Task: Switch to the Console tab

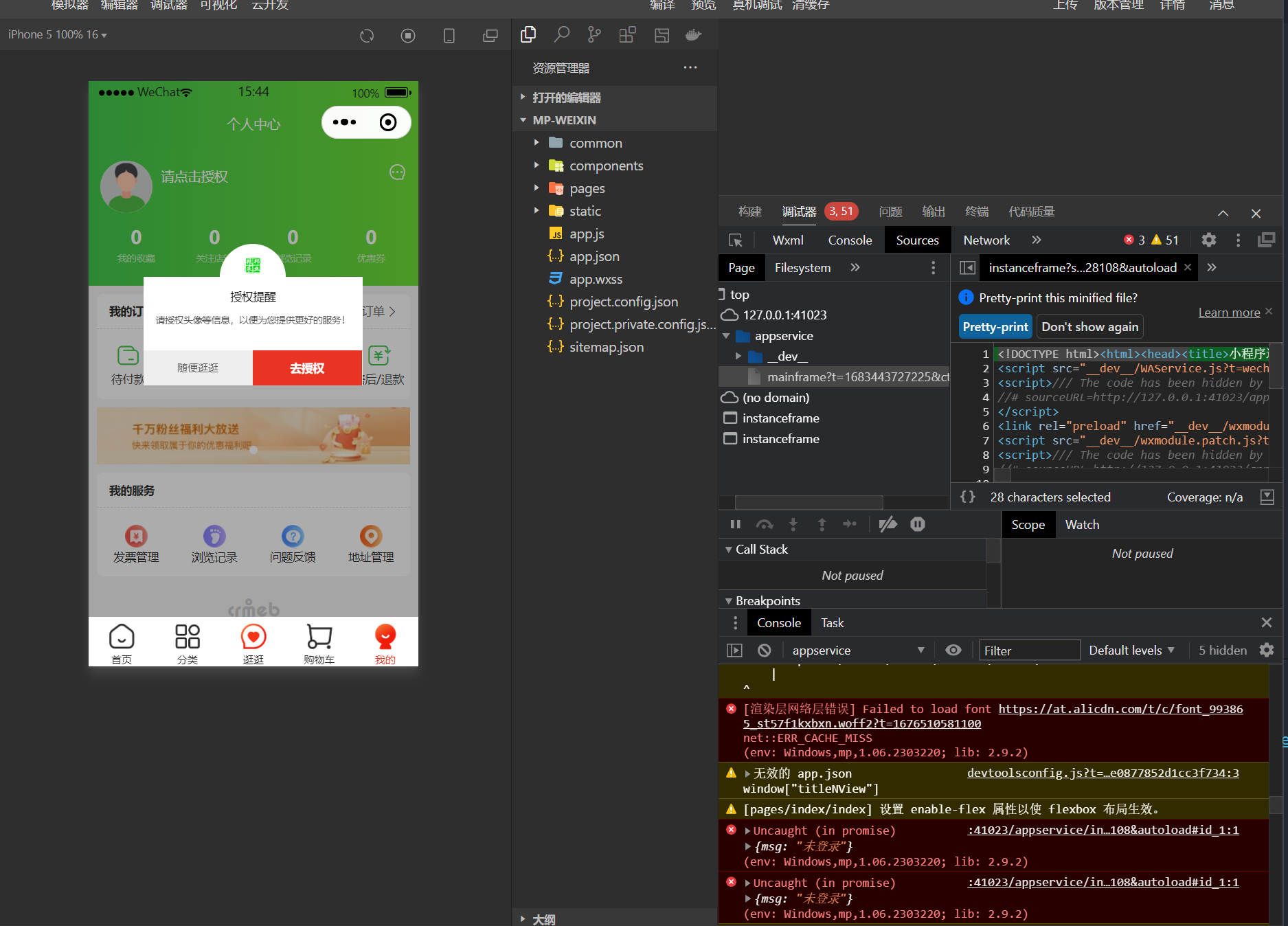Action: (850, 240)
